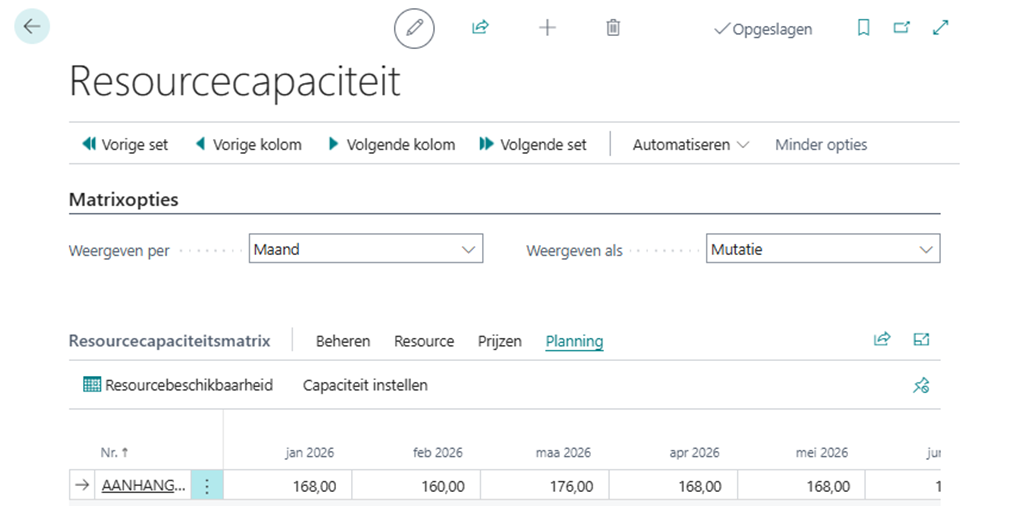Click the back arrow button
The image size is (1030, 506).
[x=32, y=27]
